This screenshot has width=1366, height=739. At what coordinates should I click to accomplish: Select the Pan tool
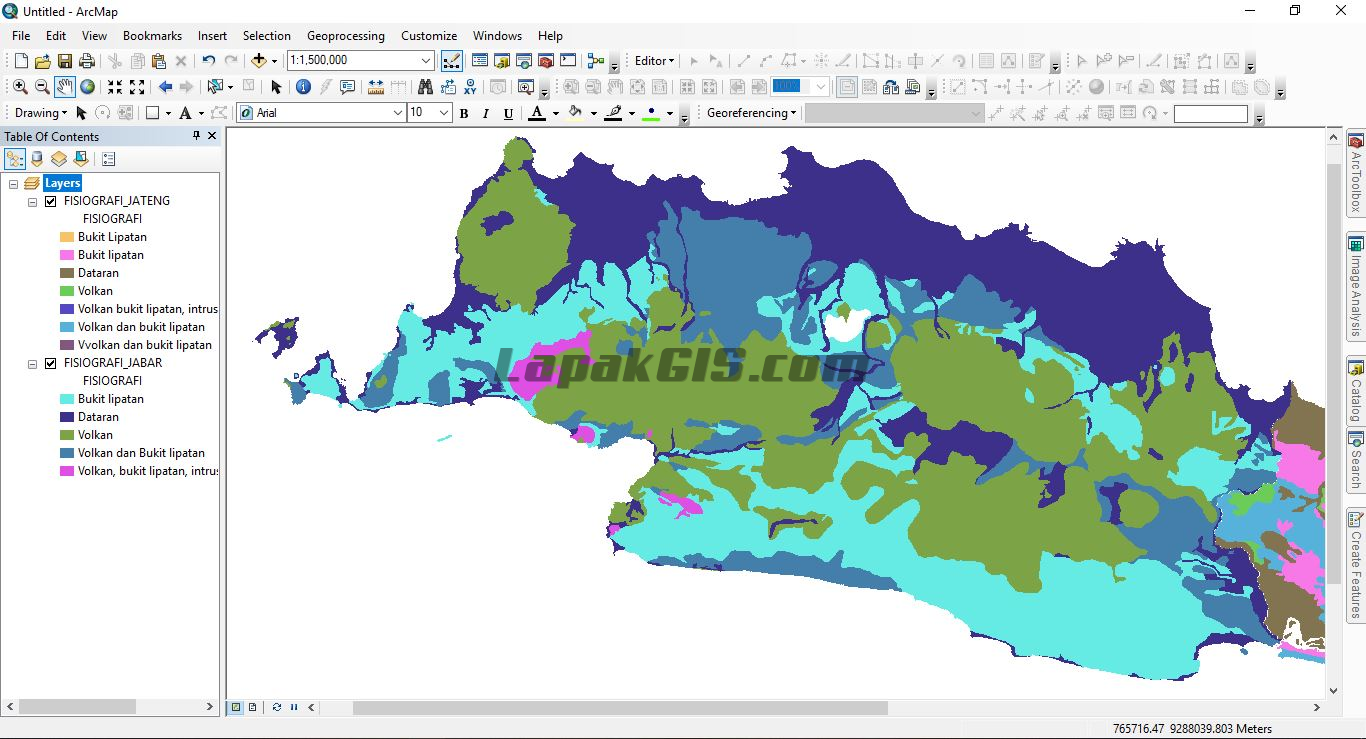pyautogui.click(x=63, y=87)
